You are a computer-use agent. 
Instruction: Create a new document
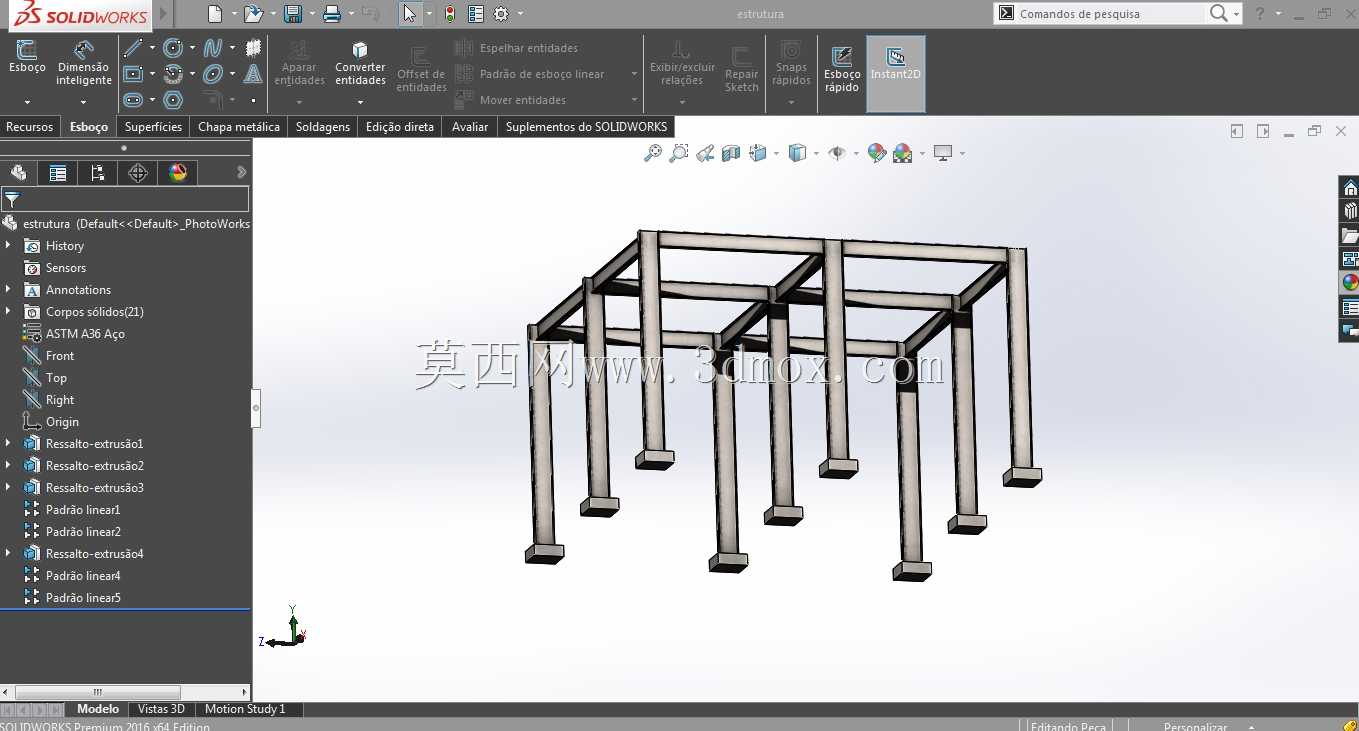[214, 14]
